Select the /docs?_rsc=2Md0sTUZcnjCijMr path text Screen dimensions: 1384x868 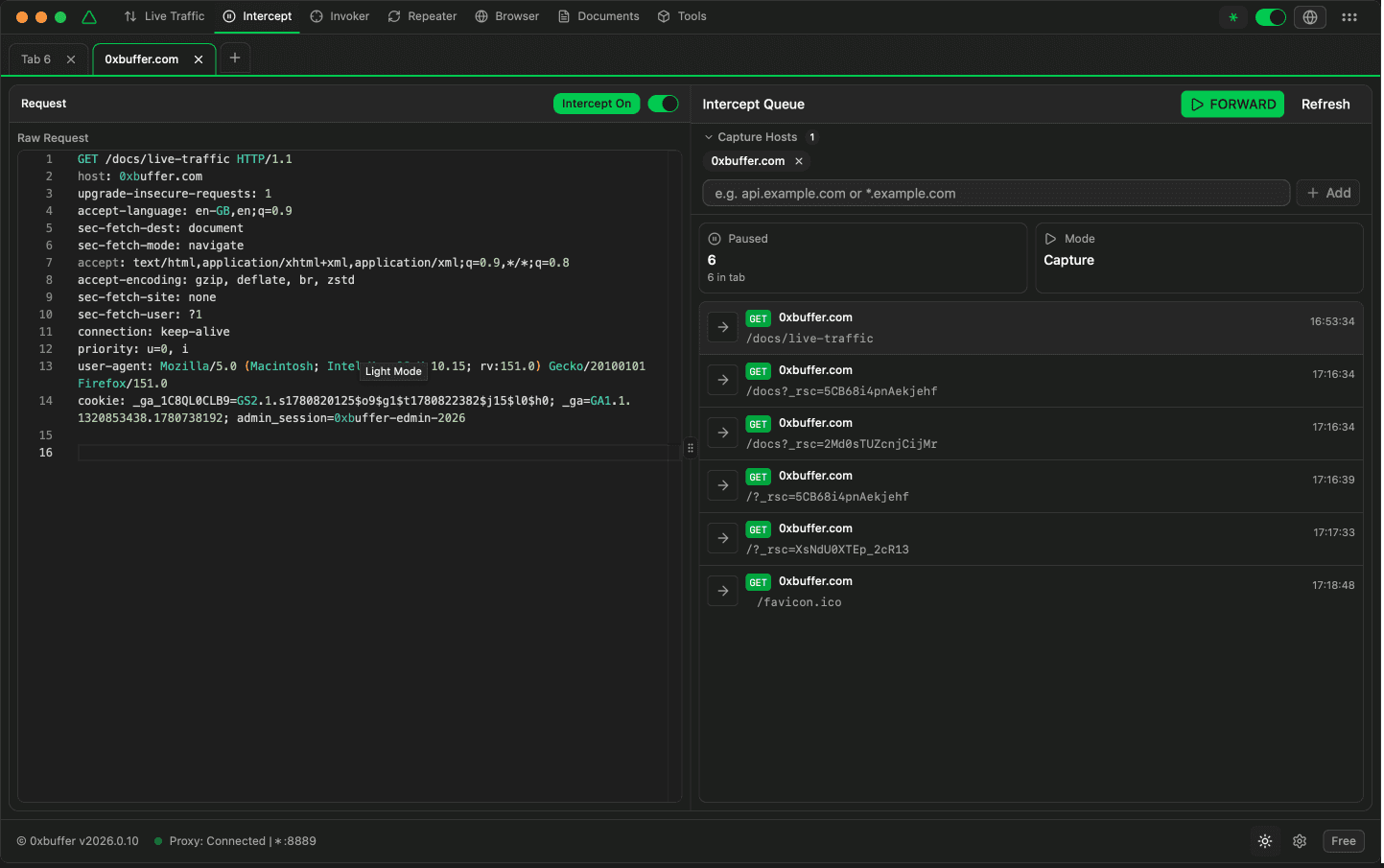point(842,444)
